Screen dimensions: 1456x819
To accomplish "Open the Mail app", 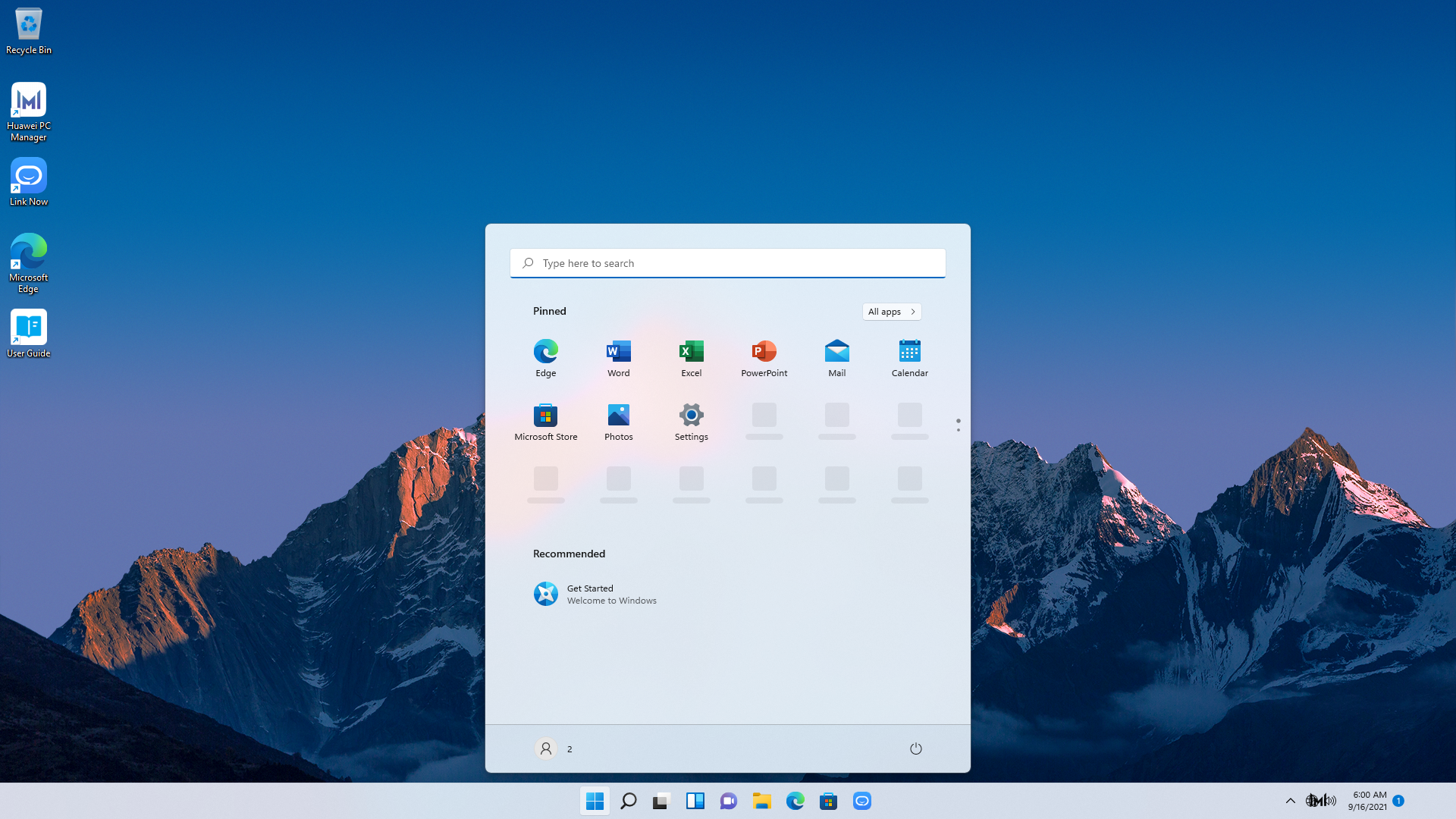I will tap(836, 358).
